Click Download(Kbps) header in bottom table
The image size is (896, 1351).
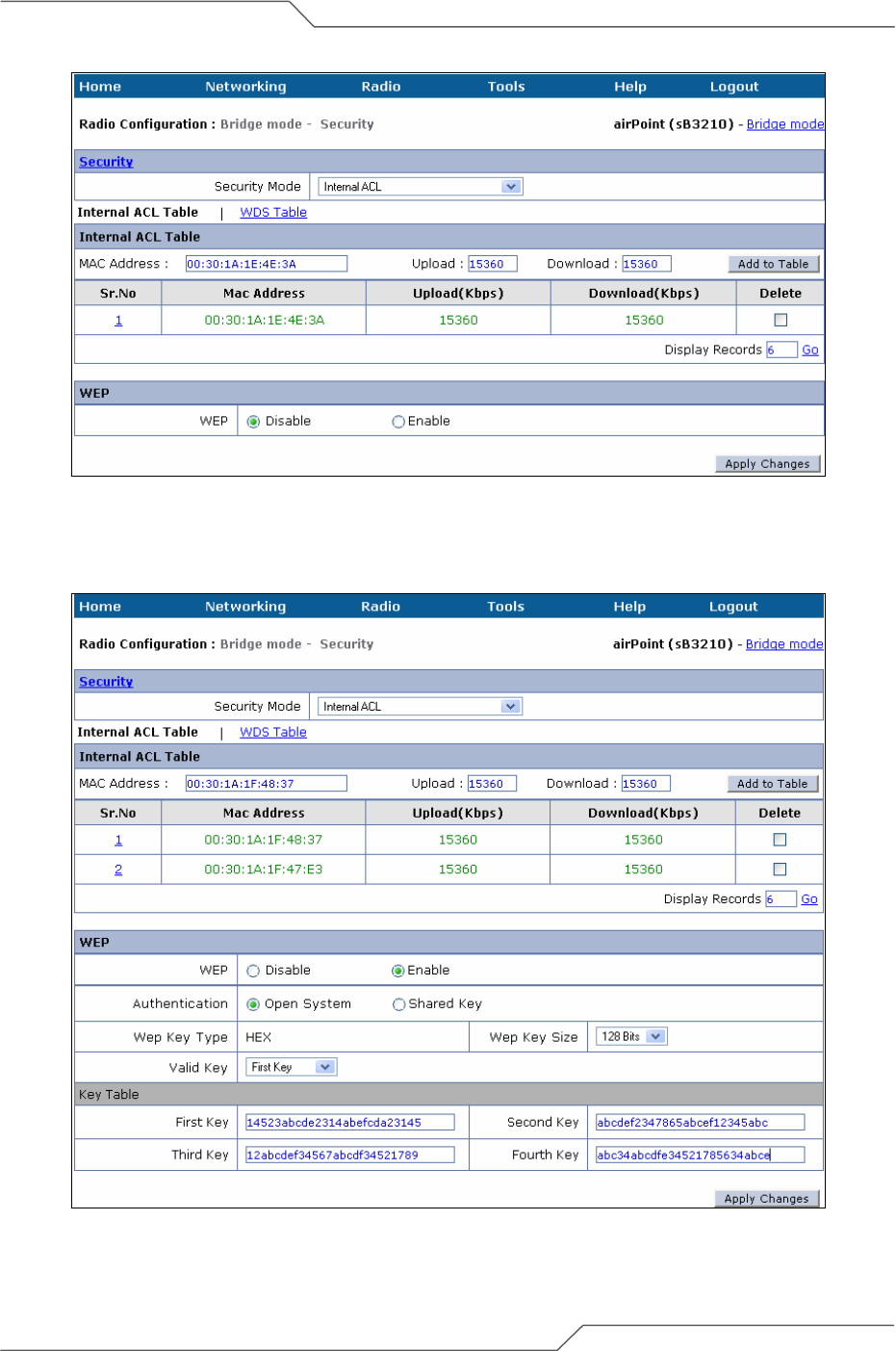[x=644, y=814]
